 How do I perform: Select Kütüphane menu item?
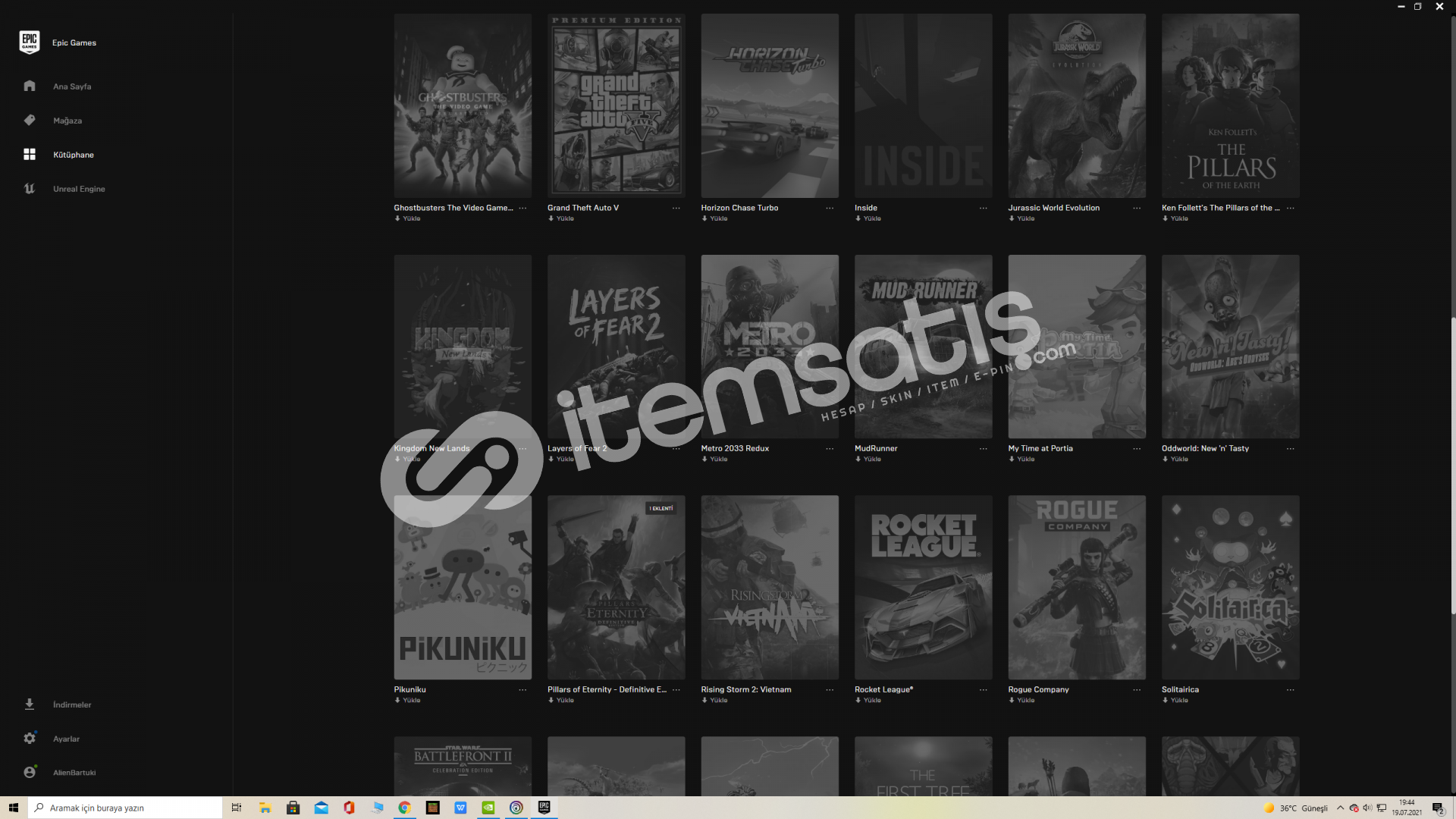click(x=74, y=155)
